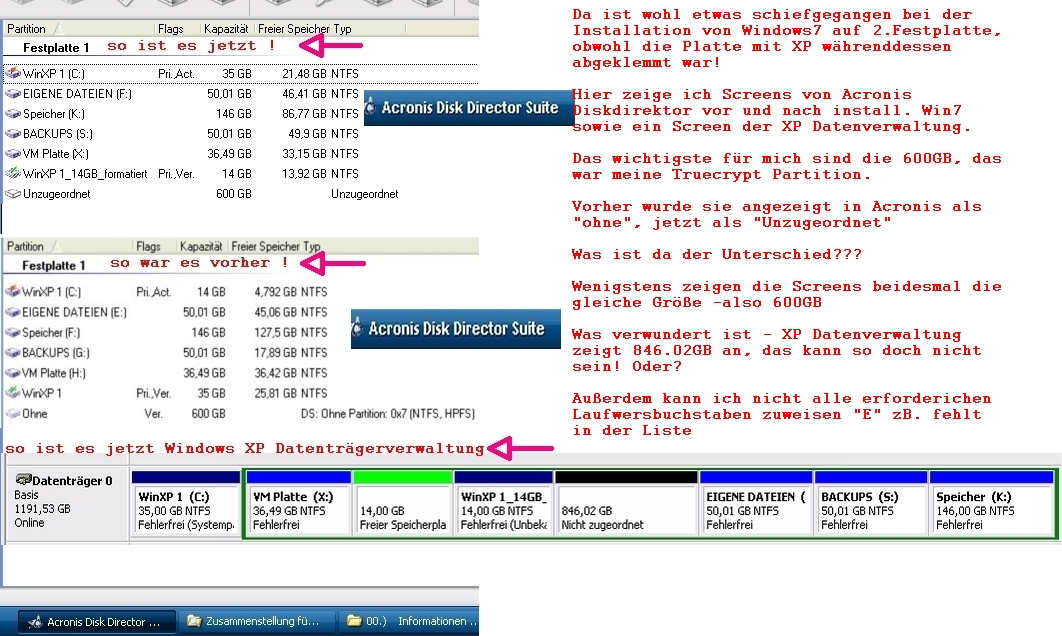Click the Flags column header in the upper list
Viewport: 1062px width, 636px height.
click(171, 28)
